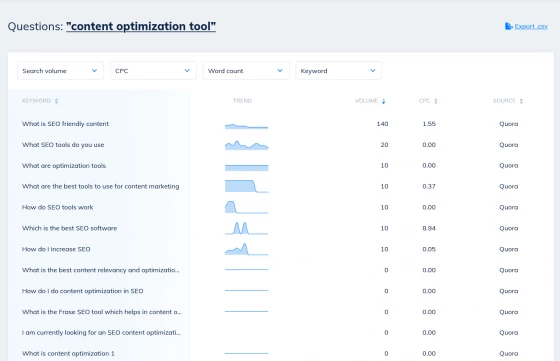Click trend chart for "What is SEO friendly content"
Screen dimensions: 560x361
246,126
